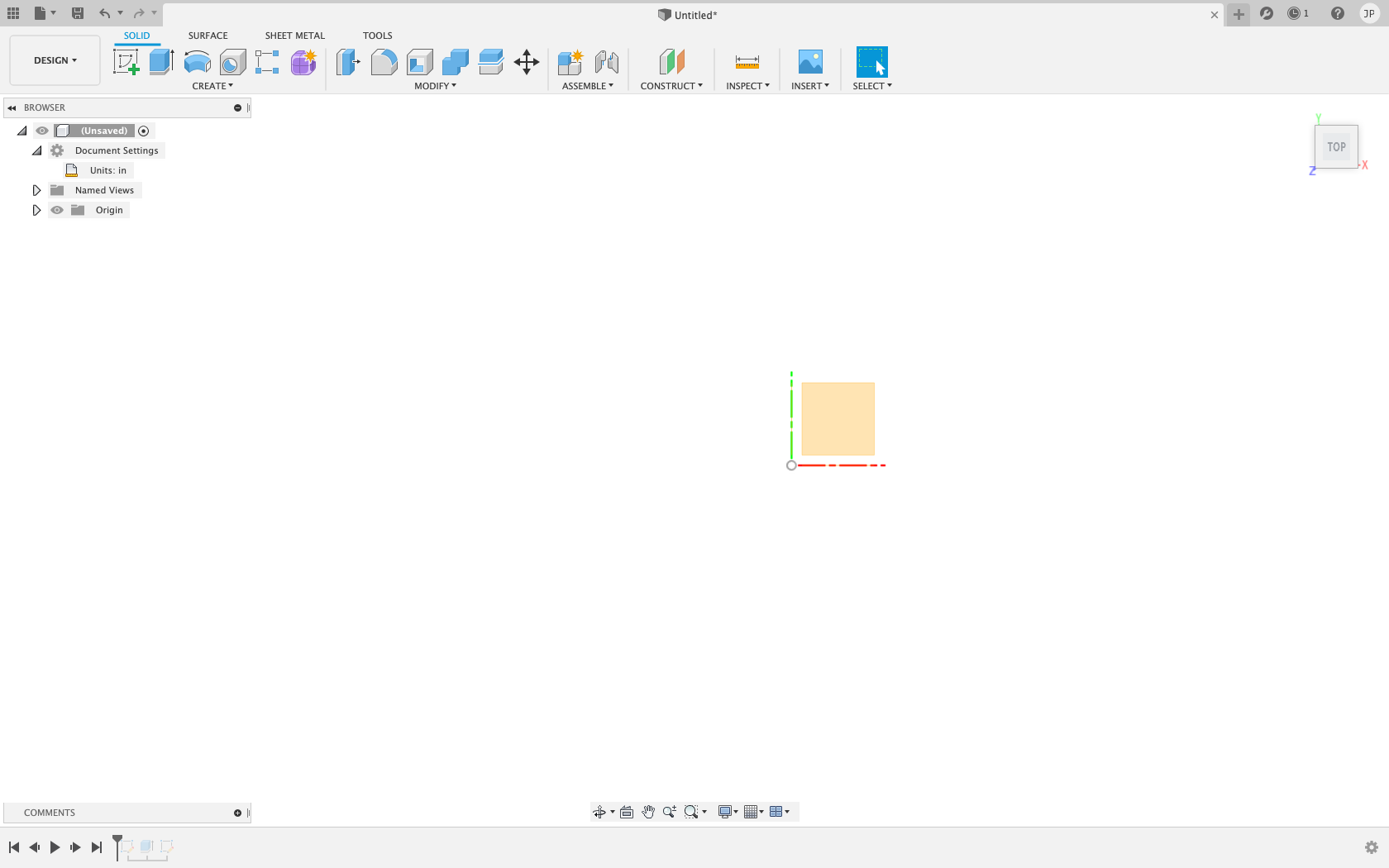
Task: Select the Hole tool
Action: pos(232,62)
